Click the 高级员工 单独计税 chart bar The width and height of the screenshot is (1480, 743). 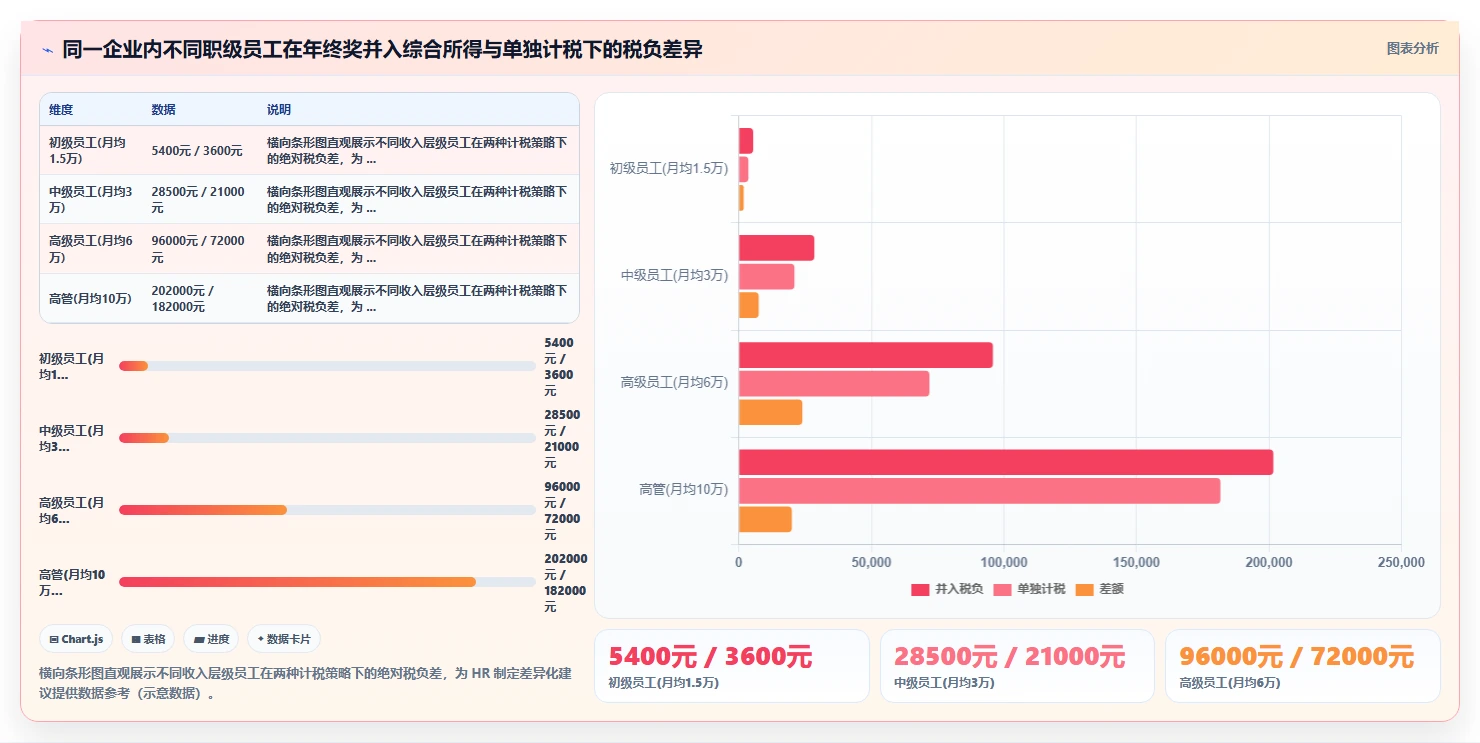(x=834, y=383)
